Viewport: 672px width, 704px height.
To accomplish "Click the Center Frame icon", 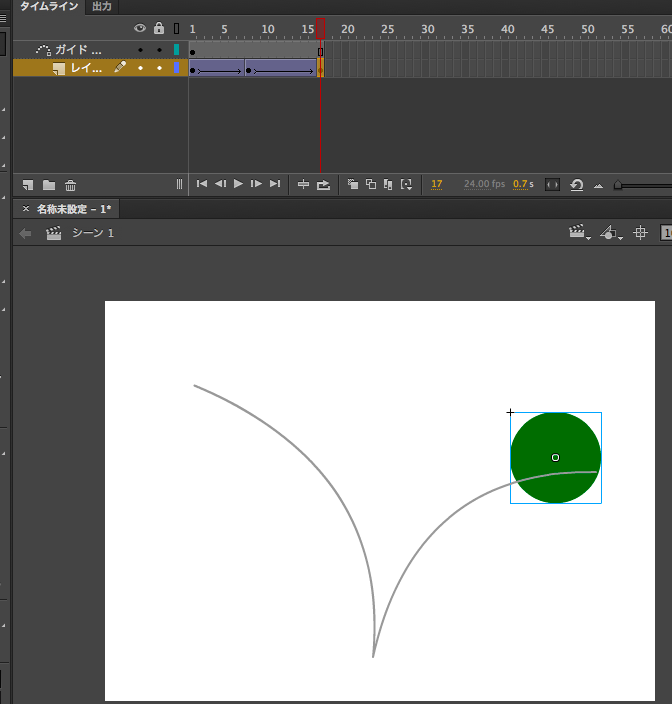I will [303, 184].
